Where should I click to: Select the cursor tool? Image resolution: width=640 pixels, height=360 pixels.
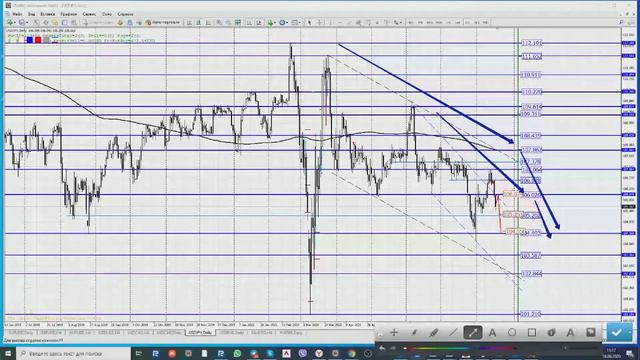pyautogui.click(x=309, y=22)
